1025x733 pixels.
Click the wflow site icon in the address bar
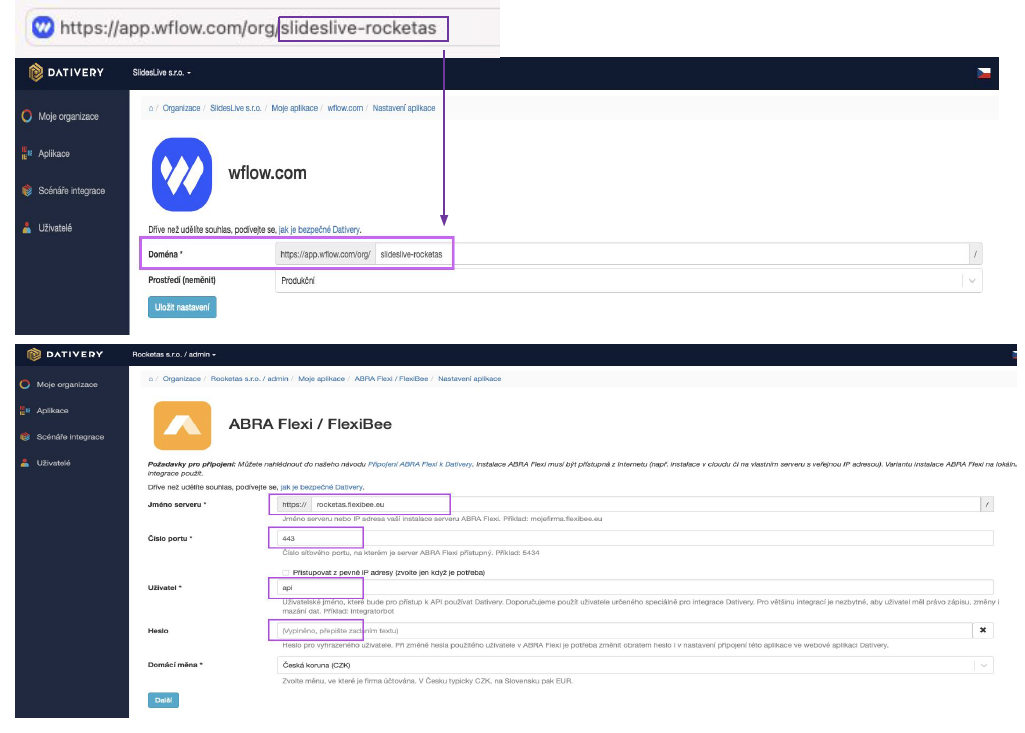pyautogui.click(x=43, y=27)
